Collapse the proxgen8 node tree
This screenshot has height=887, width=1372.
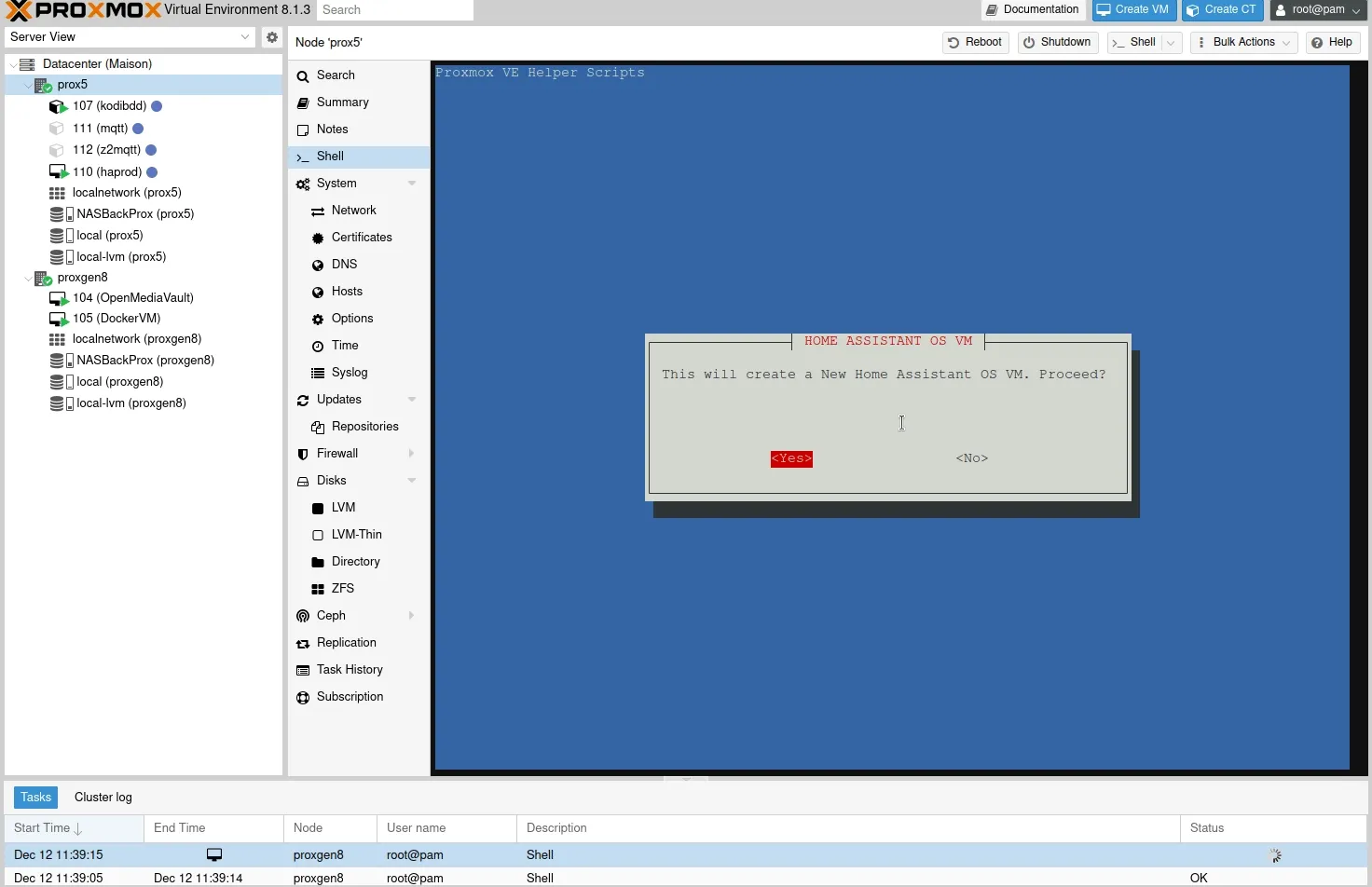coord(28,278)
